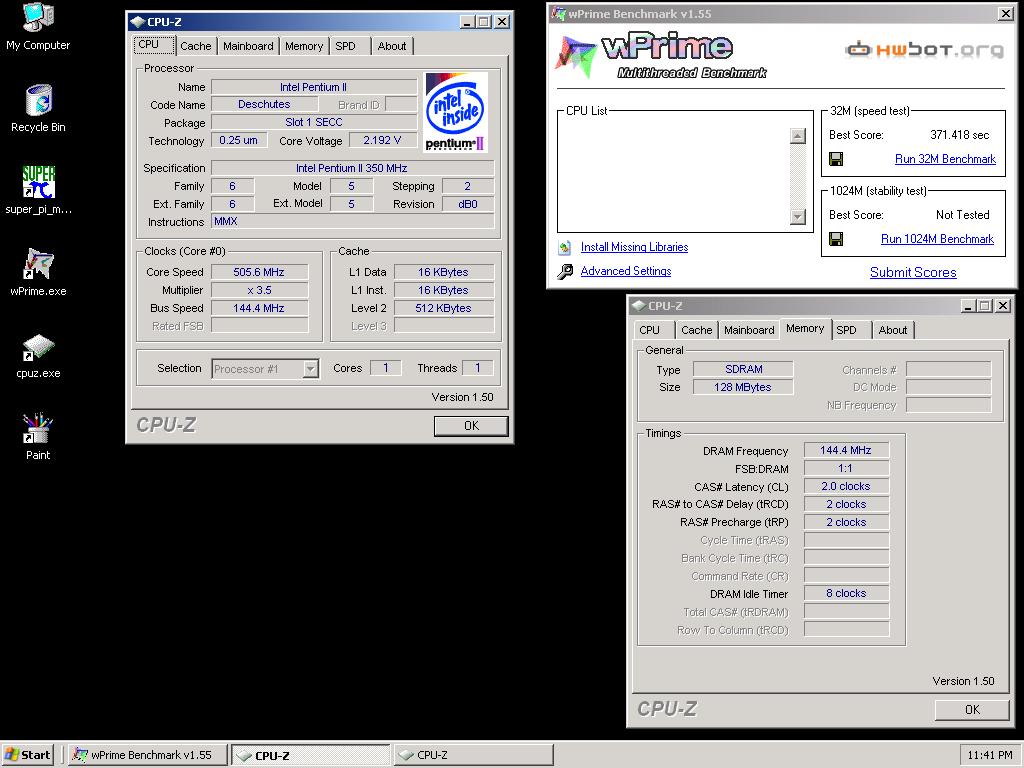Click the DRAM Frequency value 144.4 MHz
This screenshot has width=1024, height=768.
pyautogui.click(x=846, y=451)
